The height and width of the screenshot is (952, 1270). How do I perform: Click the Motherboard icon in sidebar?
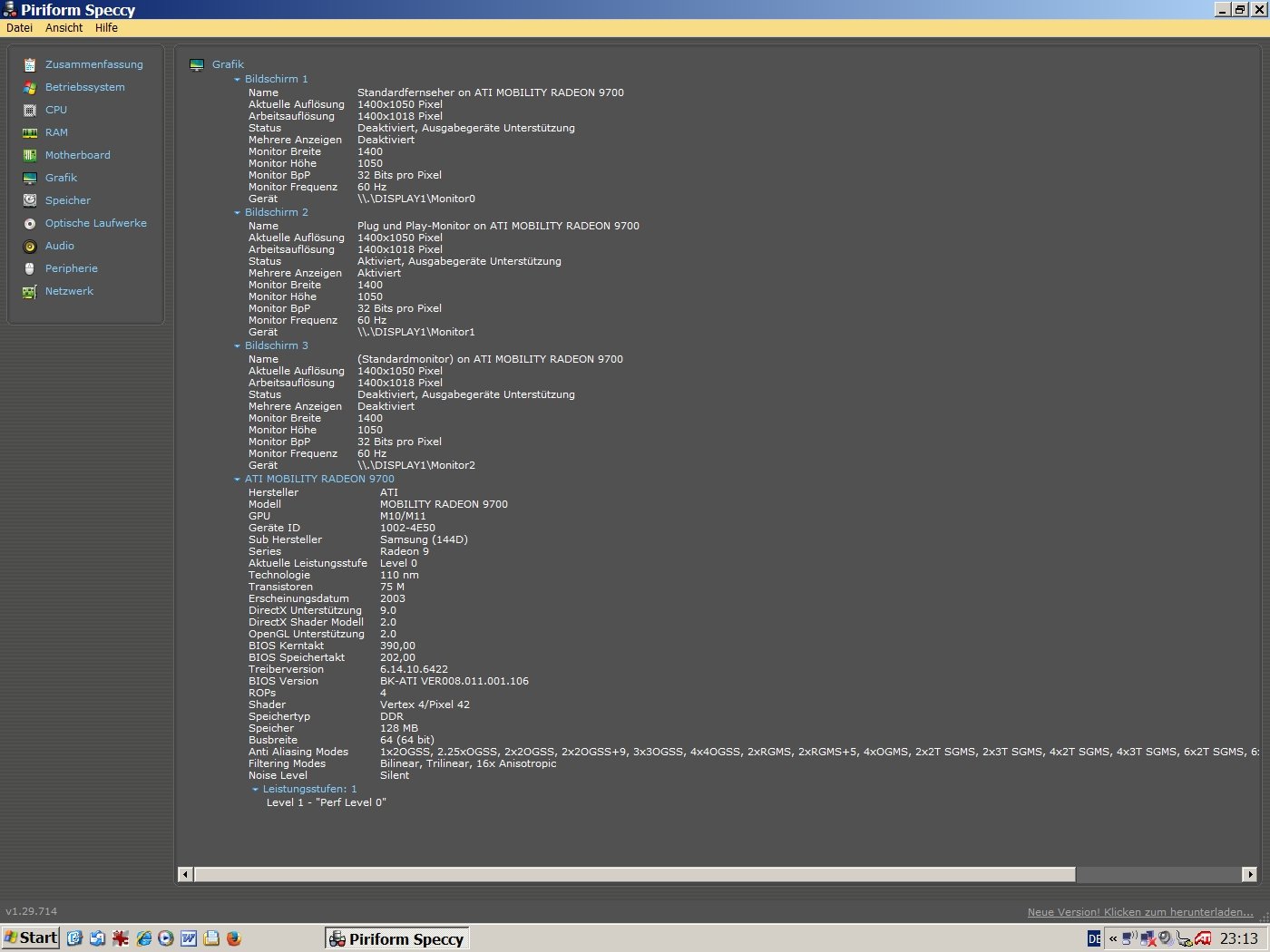pyautogui.click(x=30, y=156)
